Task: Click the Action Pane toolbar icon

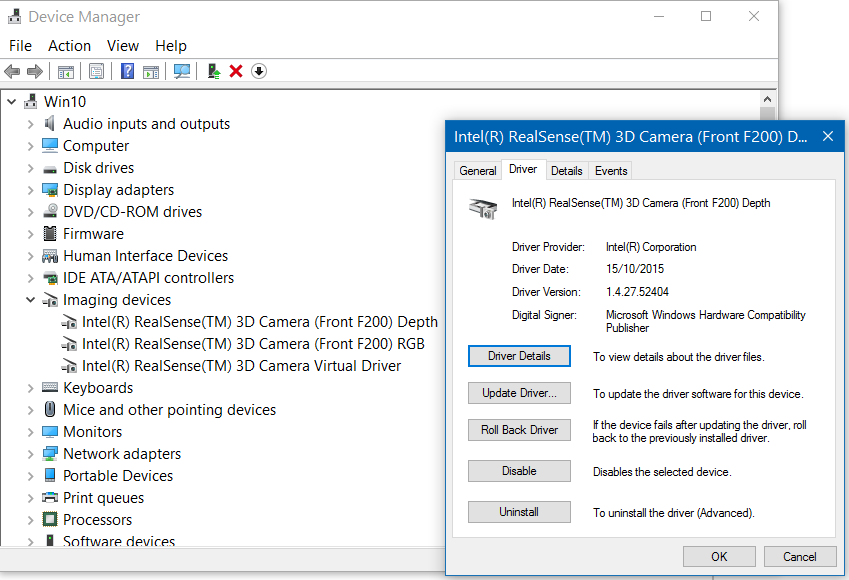Action: pos(151,71)
